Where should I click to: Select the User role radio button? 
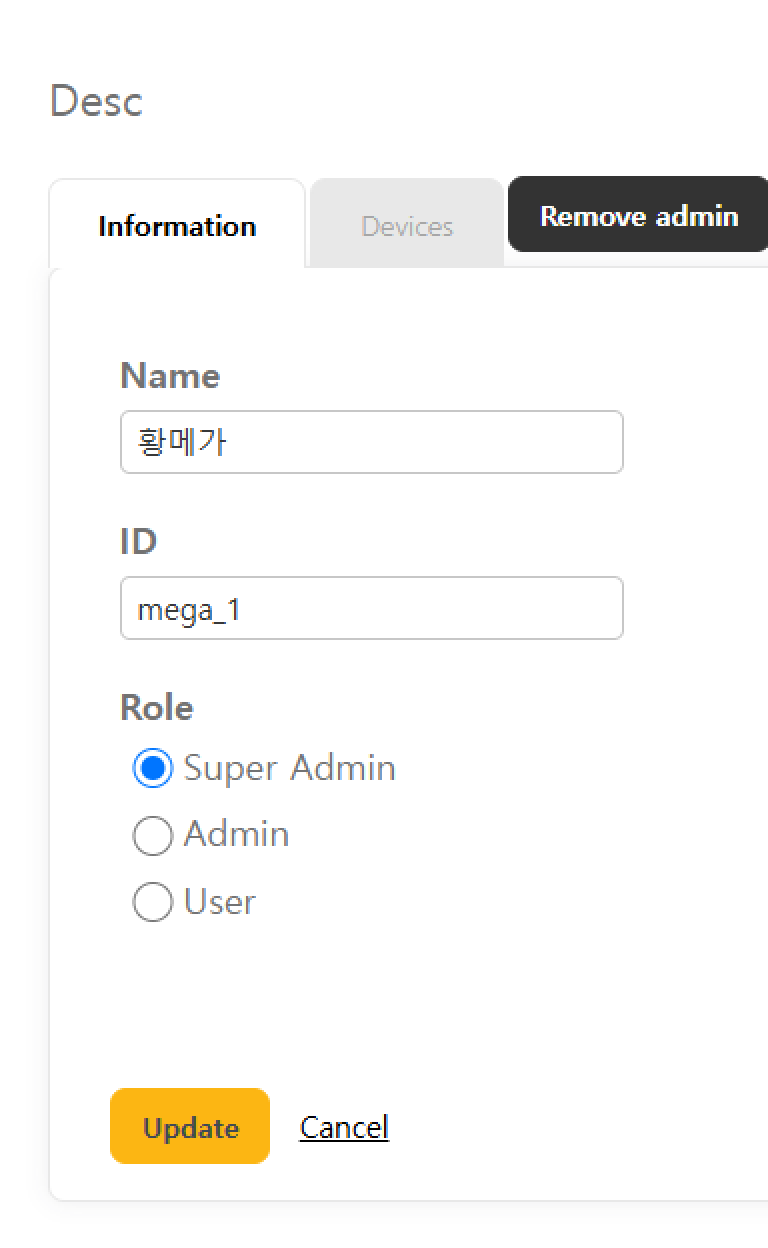pyautogui.click(x=152, y=903)
